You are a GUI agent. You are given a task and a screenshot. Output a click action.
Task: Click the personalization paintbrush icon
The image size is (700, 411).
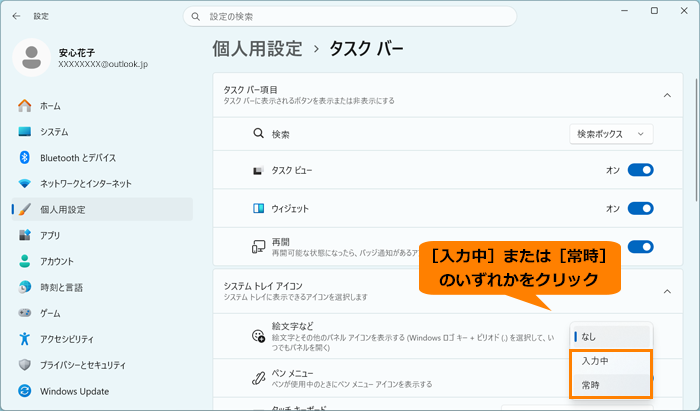click(x=25, y=209)
